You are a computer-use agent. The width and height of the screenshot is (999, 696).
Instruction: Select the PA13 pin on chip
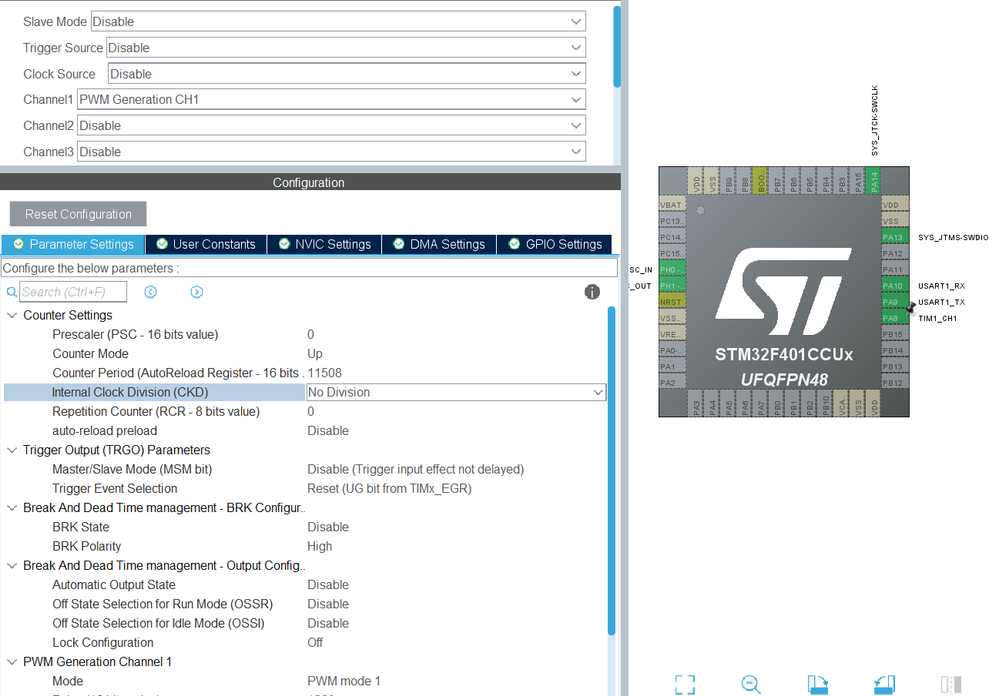pyautogui.click(x=895, y=237)
